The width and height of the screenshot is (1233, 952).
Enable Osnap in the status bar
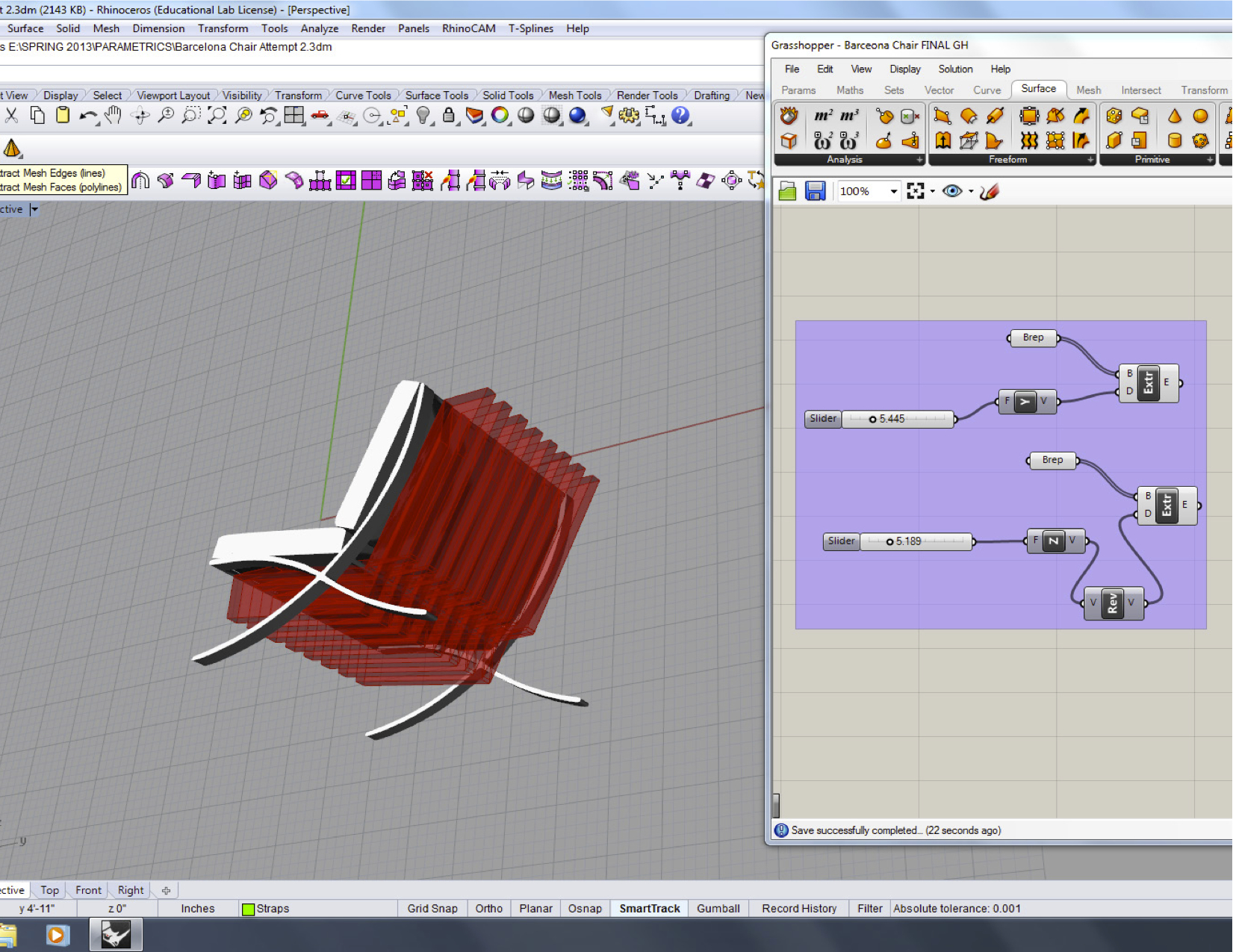[x=584, y=909]
